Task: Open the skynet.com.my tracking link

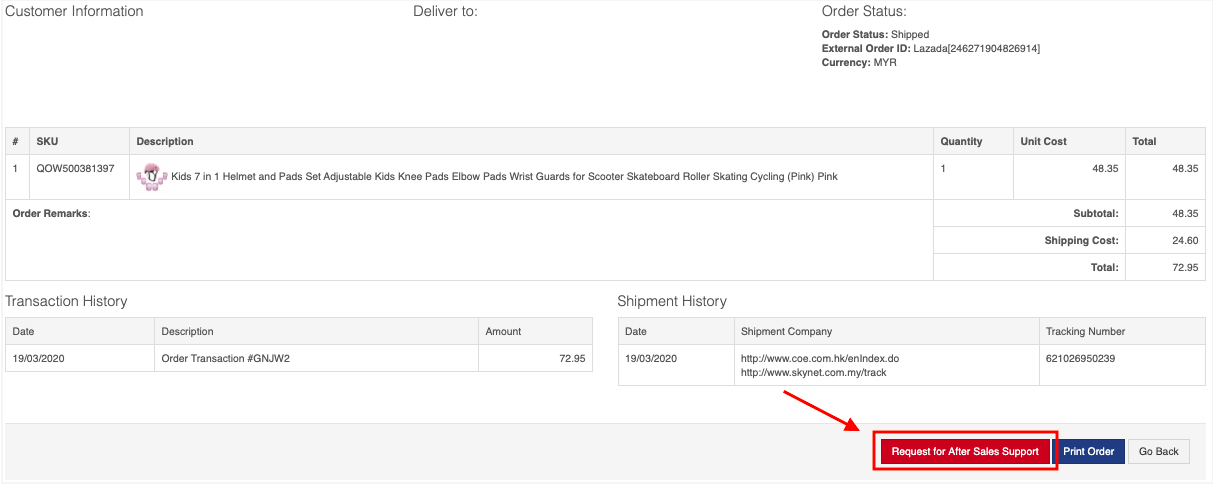Action: [813, 372]
